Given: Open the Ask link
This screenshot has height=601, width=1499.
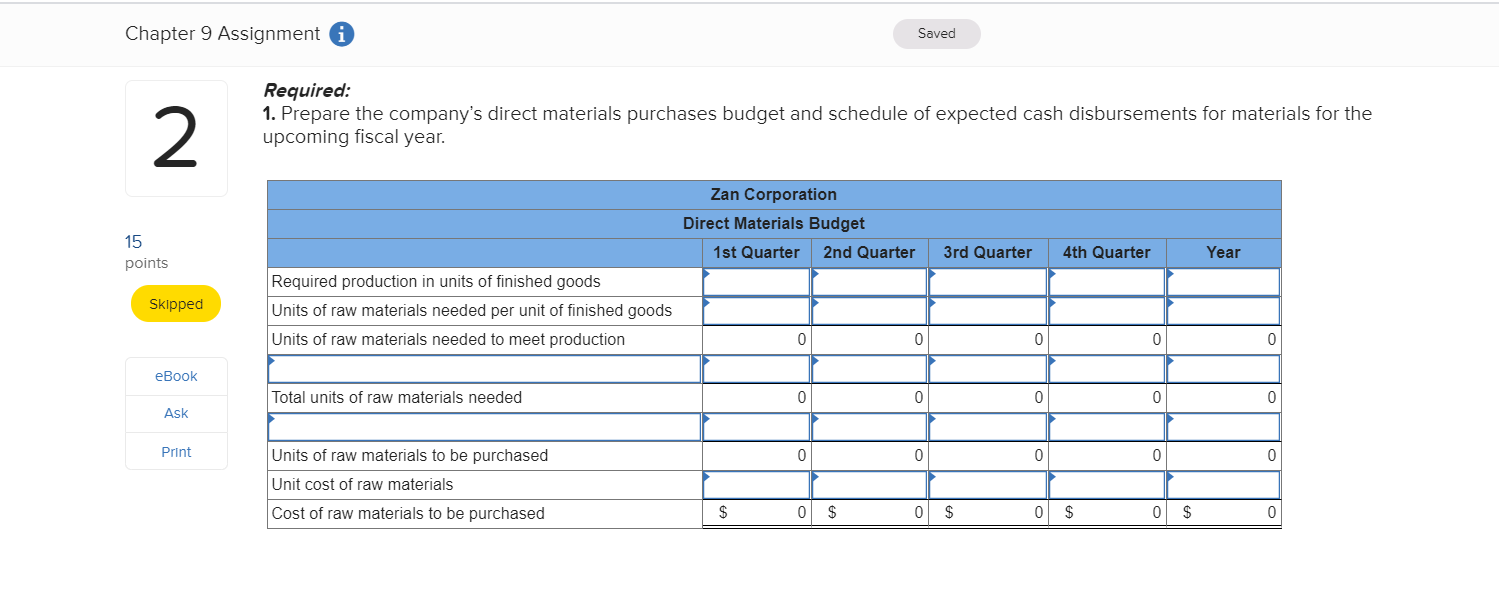Looking at the screenshot, I should pos(176,413).
